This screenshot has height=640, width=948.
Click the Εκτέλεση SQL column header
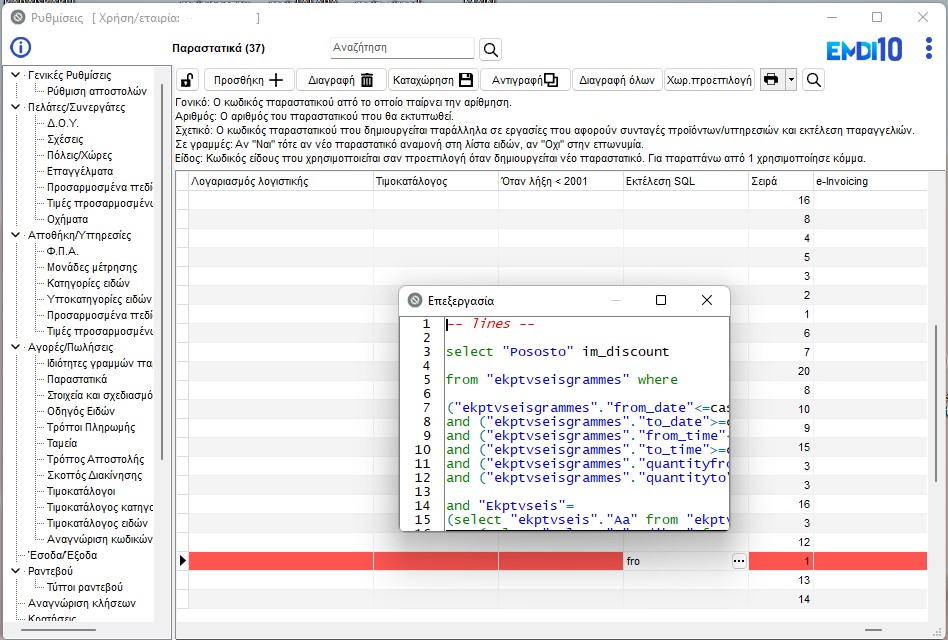tap(686, 181)
